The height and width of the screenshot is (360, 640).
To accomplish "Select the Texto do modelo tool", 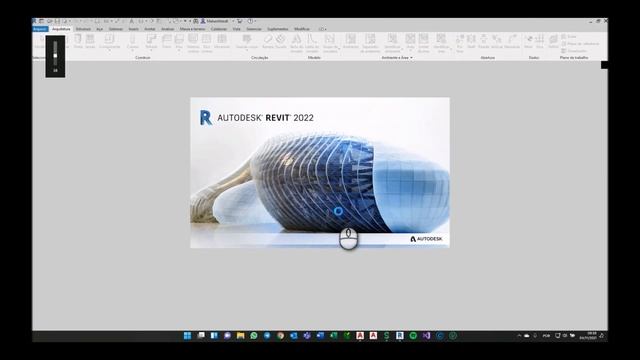I will pyautogui.click(x=297, y=43).
